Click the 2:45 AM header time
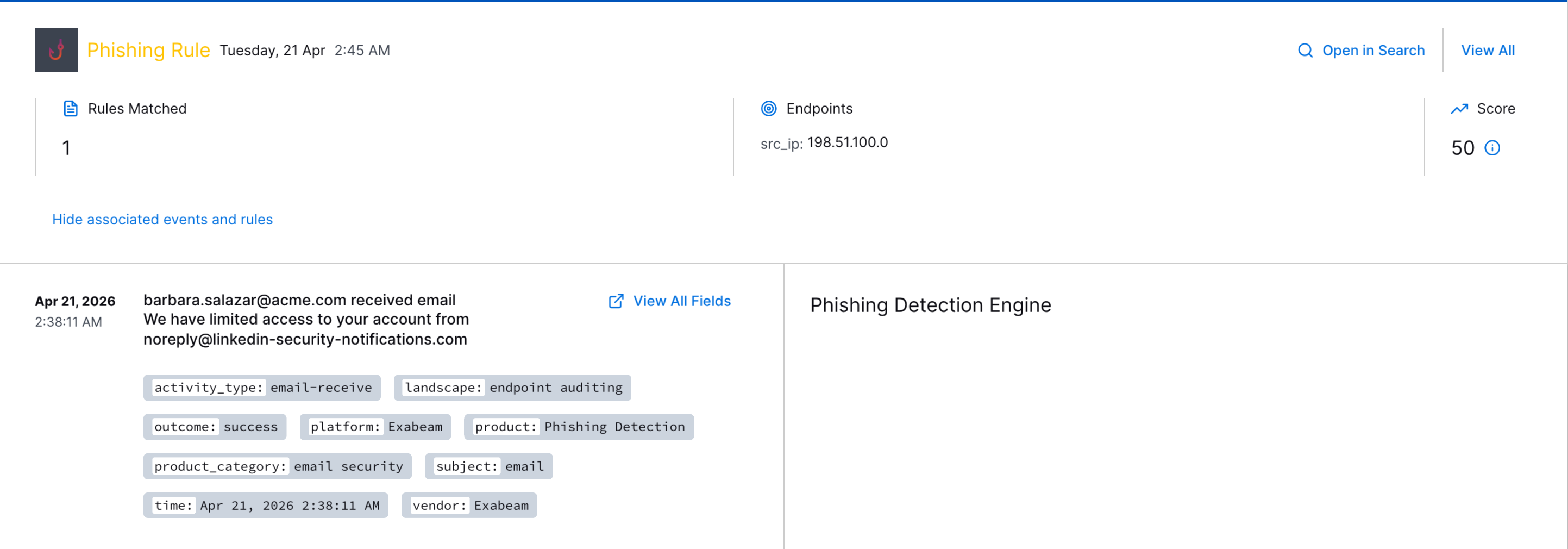Image resolution: width=1568 pixels, height=549 pixels. click(362, 51)
